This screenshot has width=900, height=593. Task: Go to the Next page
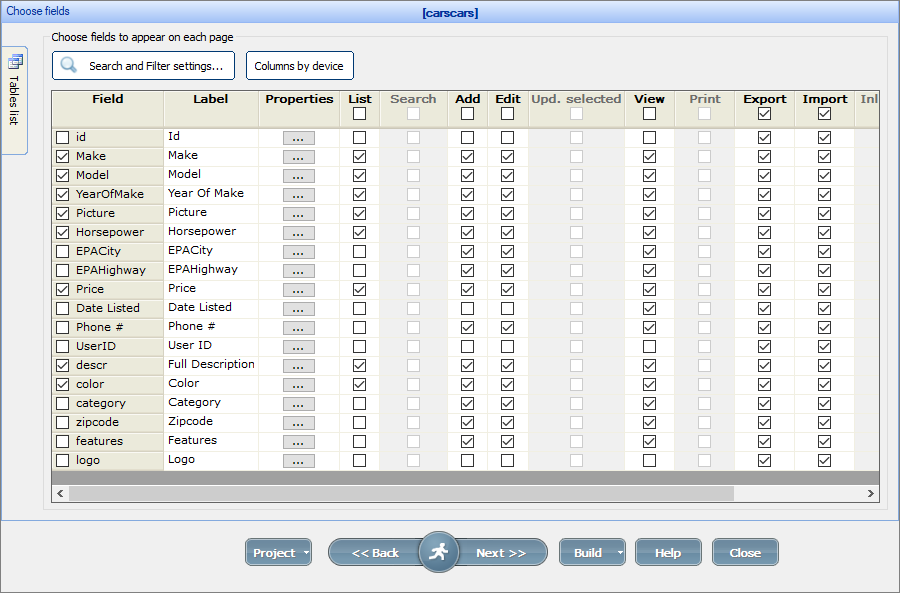click(501, 553)
